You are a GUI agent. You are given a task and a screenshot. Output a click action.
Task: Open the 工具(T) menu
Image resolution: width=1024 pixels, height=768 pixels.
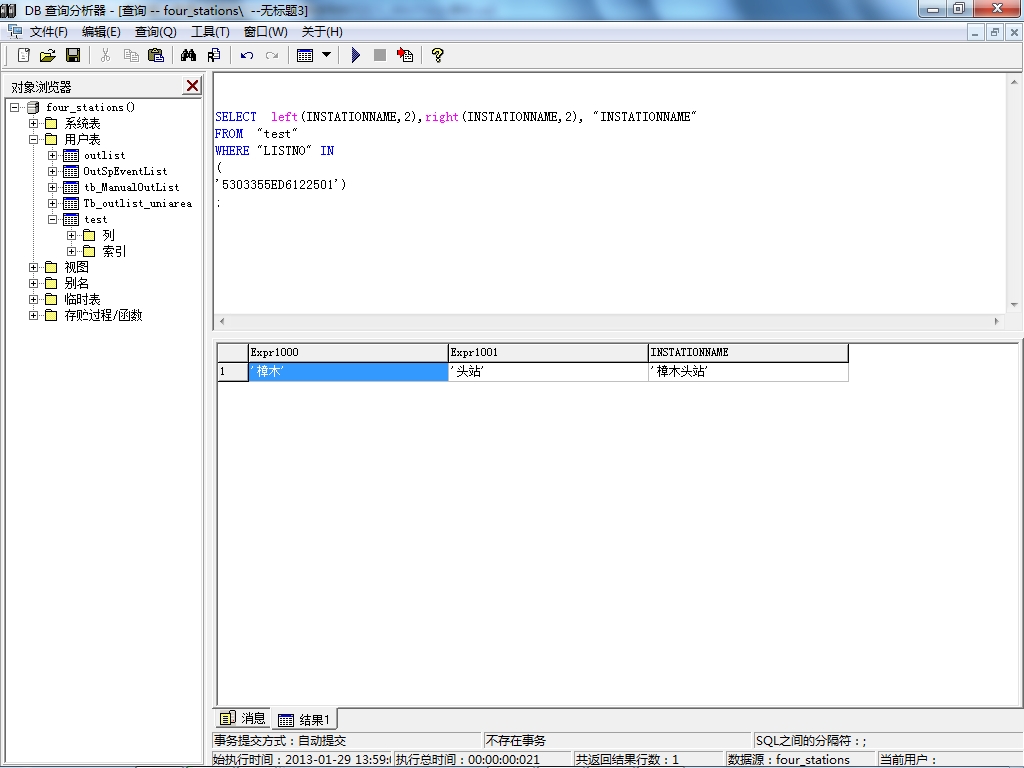[x=210, y=32]
